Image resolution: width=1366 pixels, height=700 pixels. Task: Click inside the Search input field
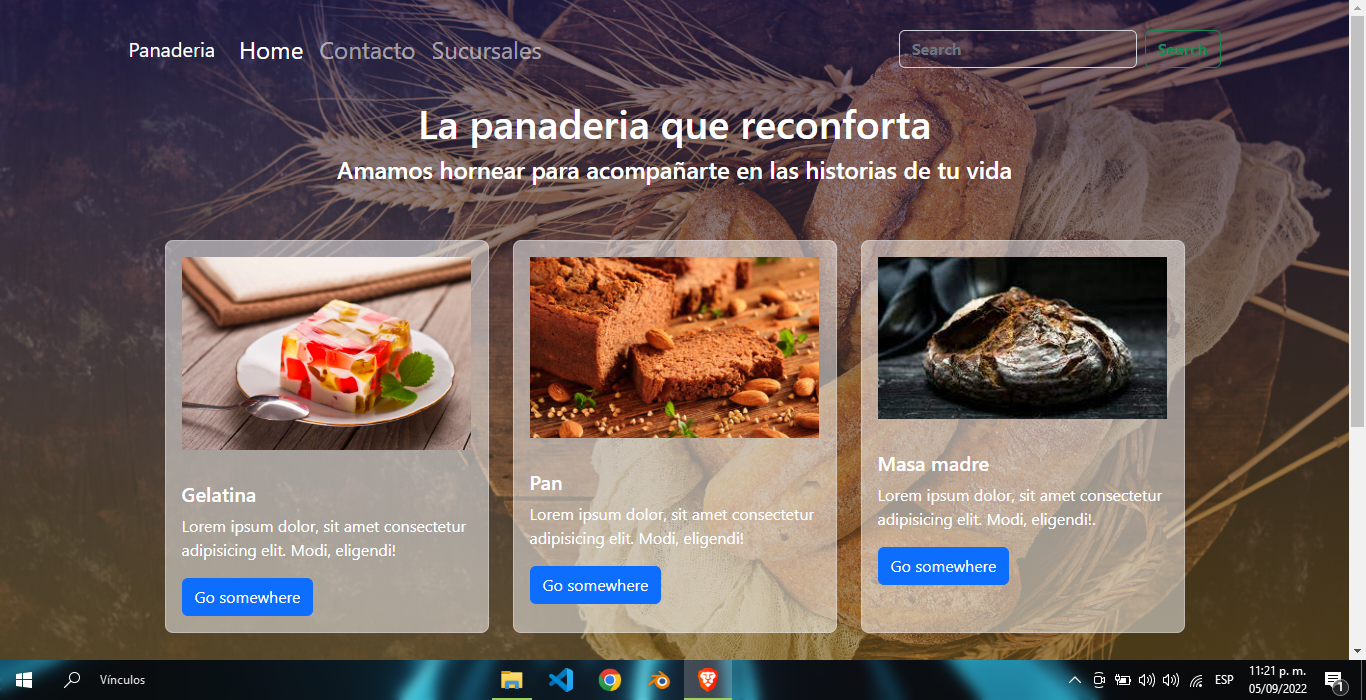(x=1017, y=48)
